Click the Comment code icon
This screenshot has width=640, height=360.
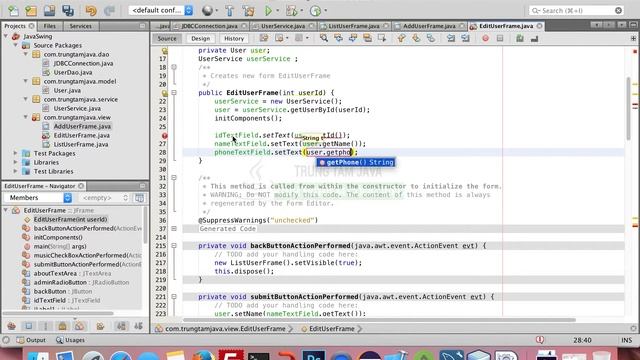point(520,38)
